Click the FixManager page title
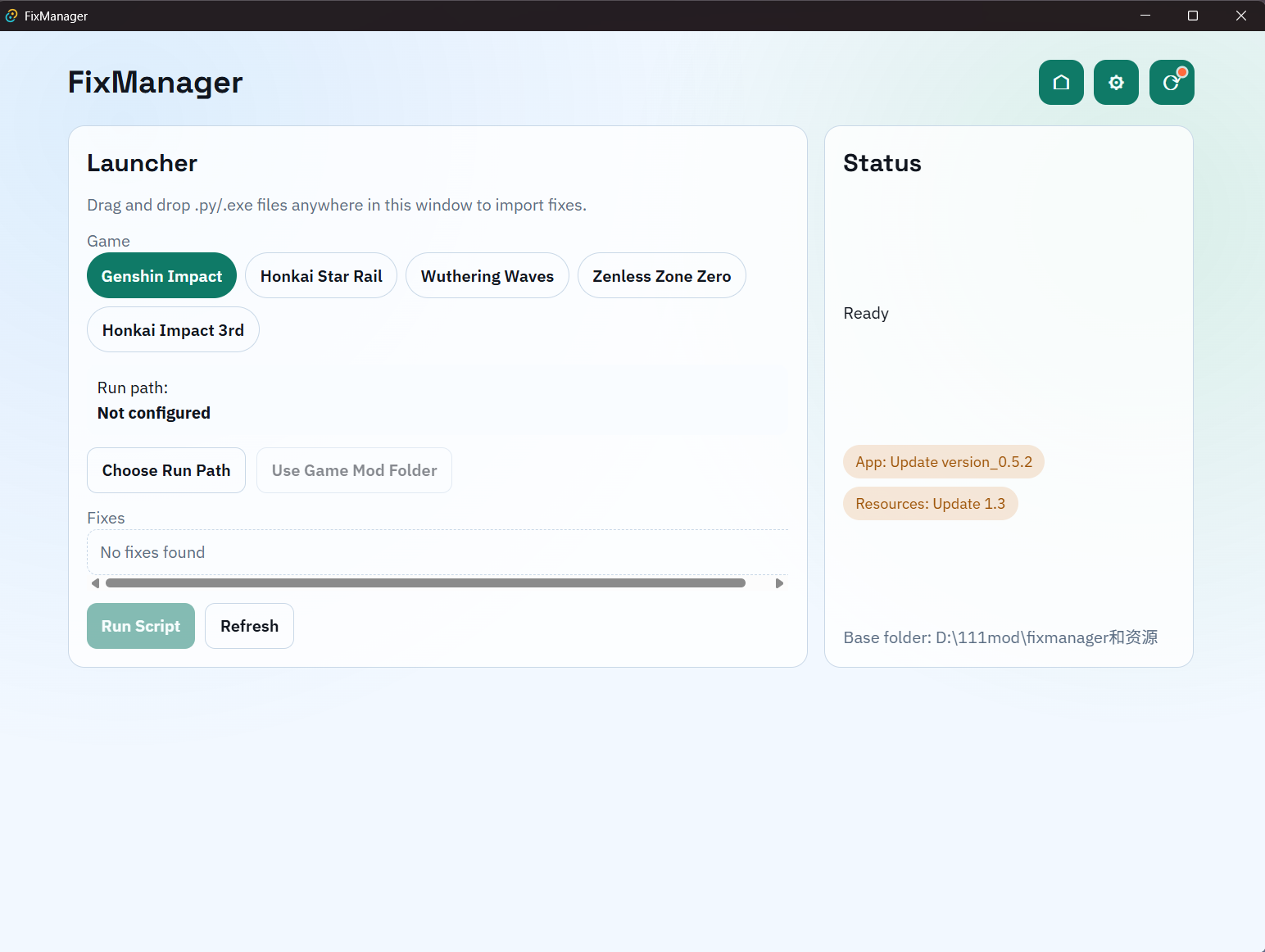 pyautogui.click(x=155, y=82)
